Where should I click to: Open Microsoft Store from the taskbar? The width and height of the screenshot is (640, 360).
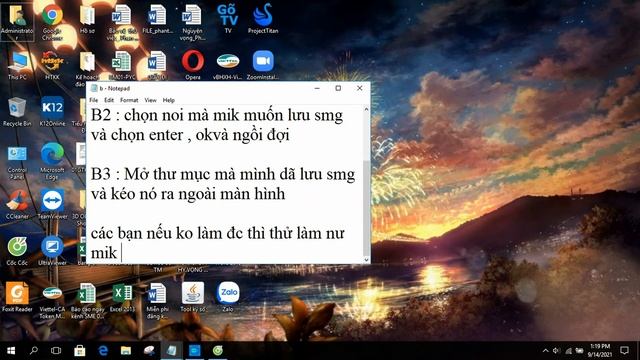(x=80, y=351)
